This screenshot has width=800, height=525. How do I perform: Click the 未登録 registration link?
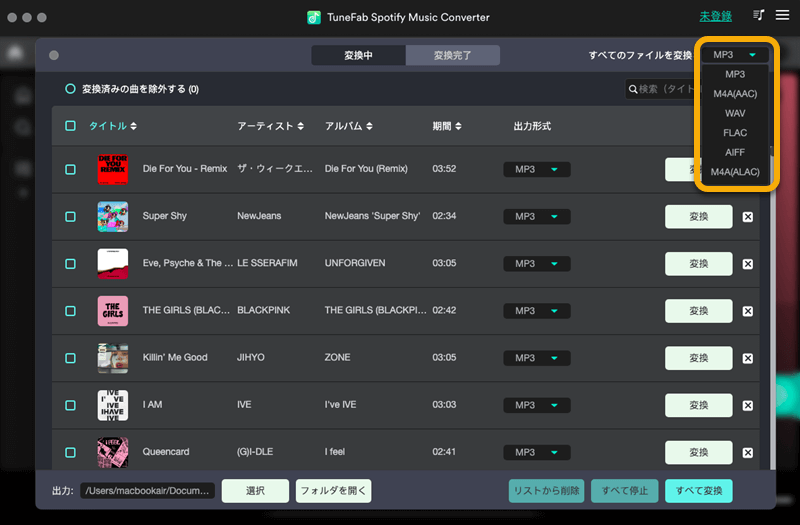click(715, 16)
